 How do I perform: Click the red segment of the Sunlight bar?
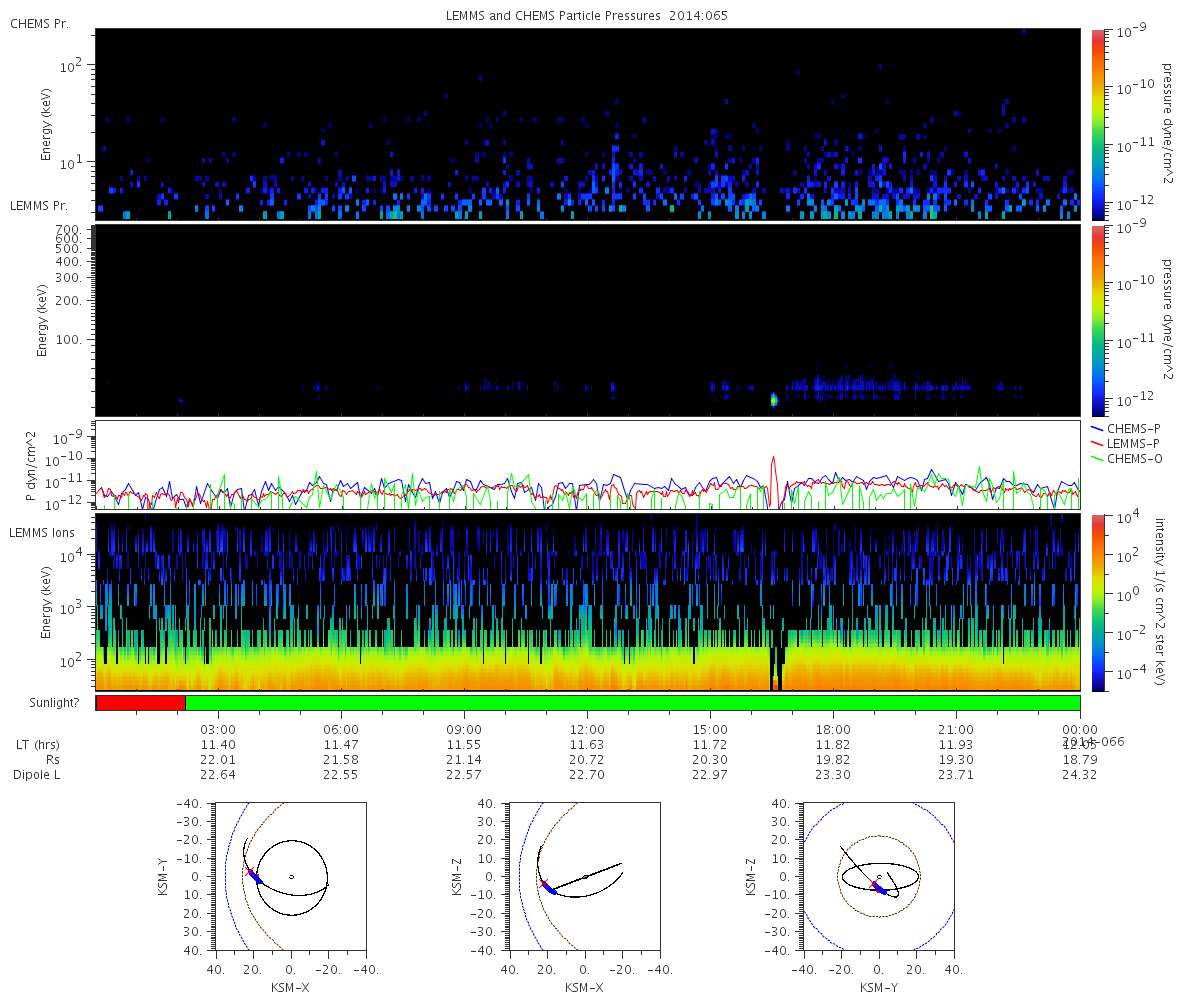pos(140,703)
